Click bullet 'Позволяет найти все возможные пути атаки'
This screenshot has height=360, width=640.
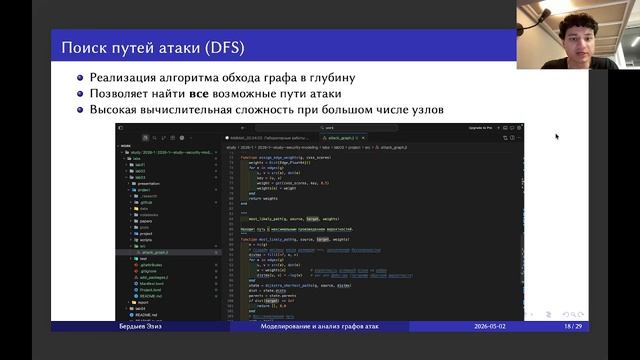216,93
